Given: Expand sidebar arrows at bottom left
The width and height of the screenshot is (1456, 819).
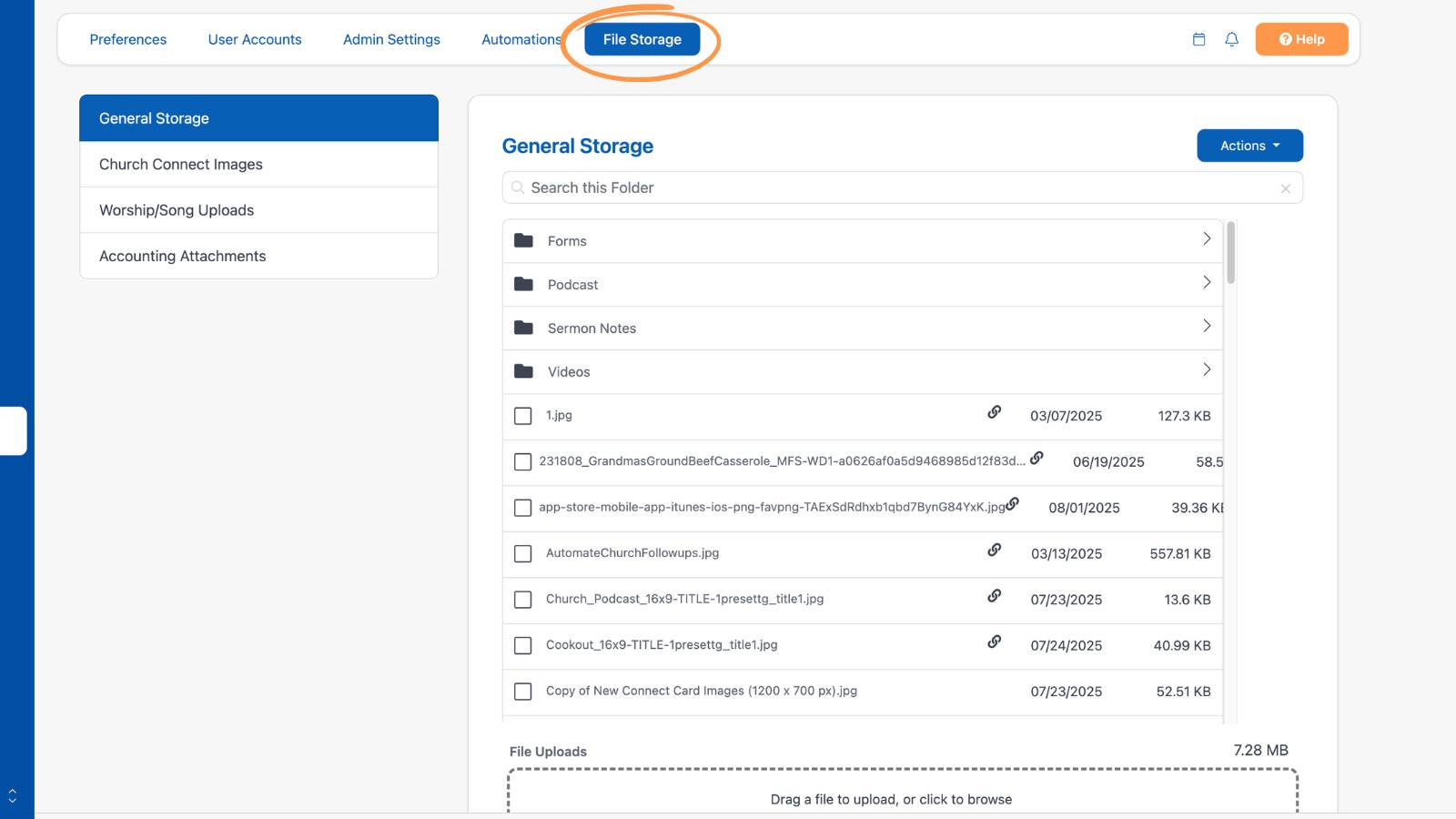Looking at the screenshot, I should click(12, 795).
